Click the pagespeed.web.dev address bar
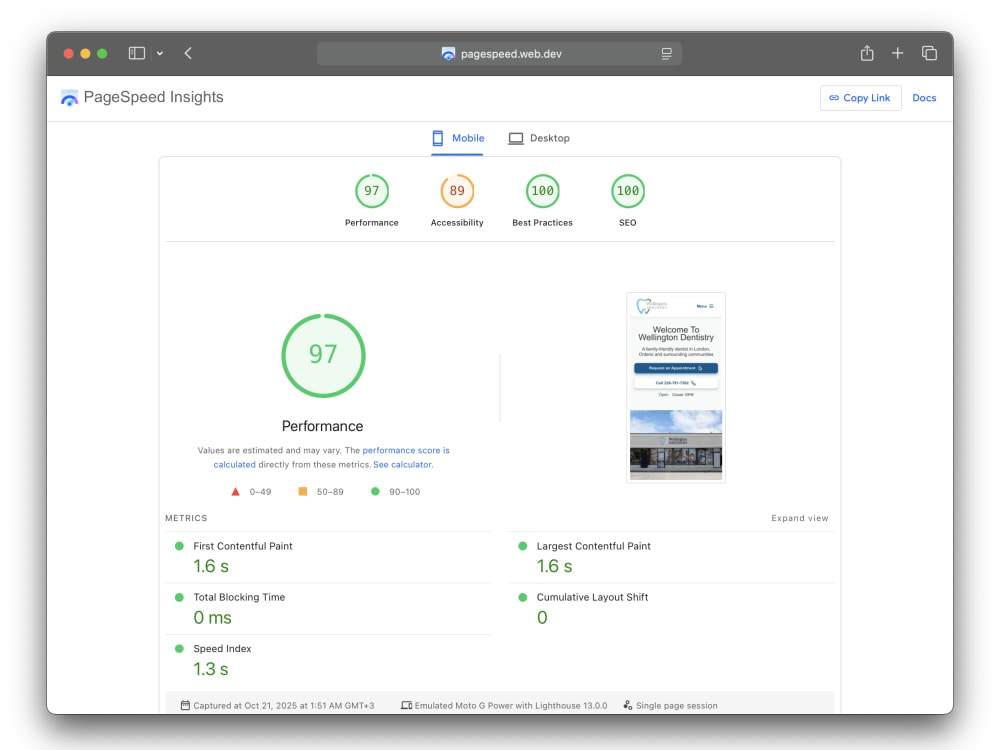The width and height of the screenshot is (1000, 750). click(x=499, y=54)
